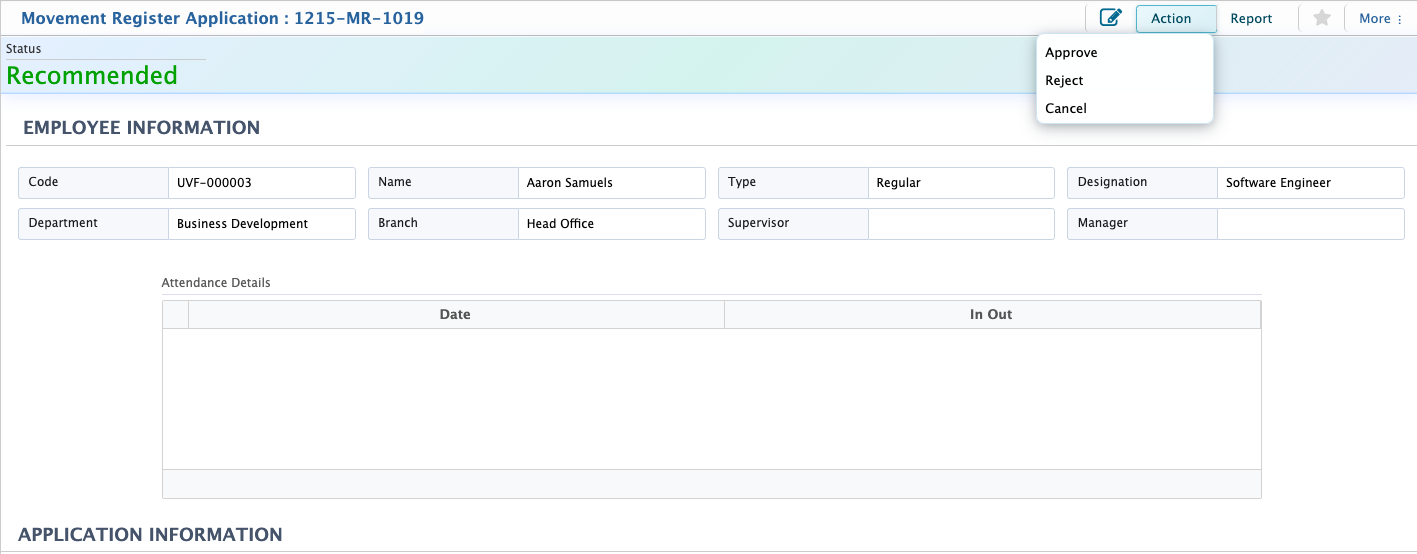Click the edit pencil icon
Screen dimensions: 1417x554
(1110, 18)
